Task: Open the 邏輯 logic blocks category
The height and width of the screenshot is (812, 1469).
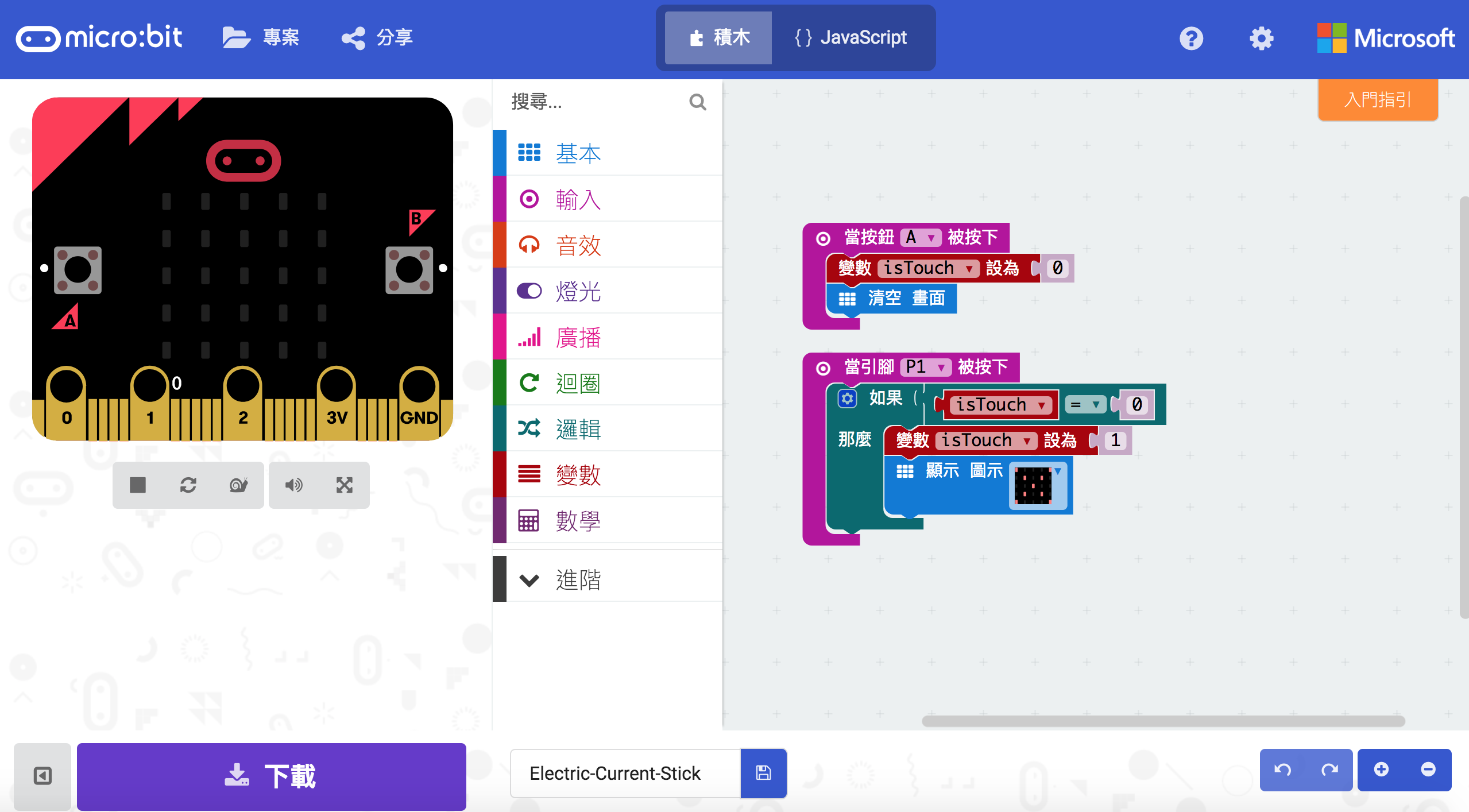Action: click(608, 428)
